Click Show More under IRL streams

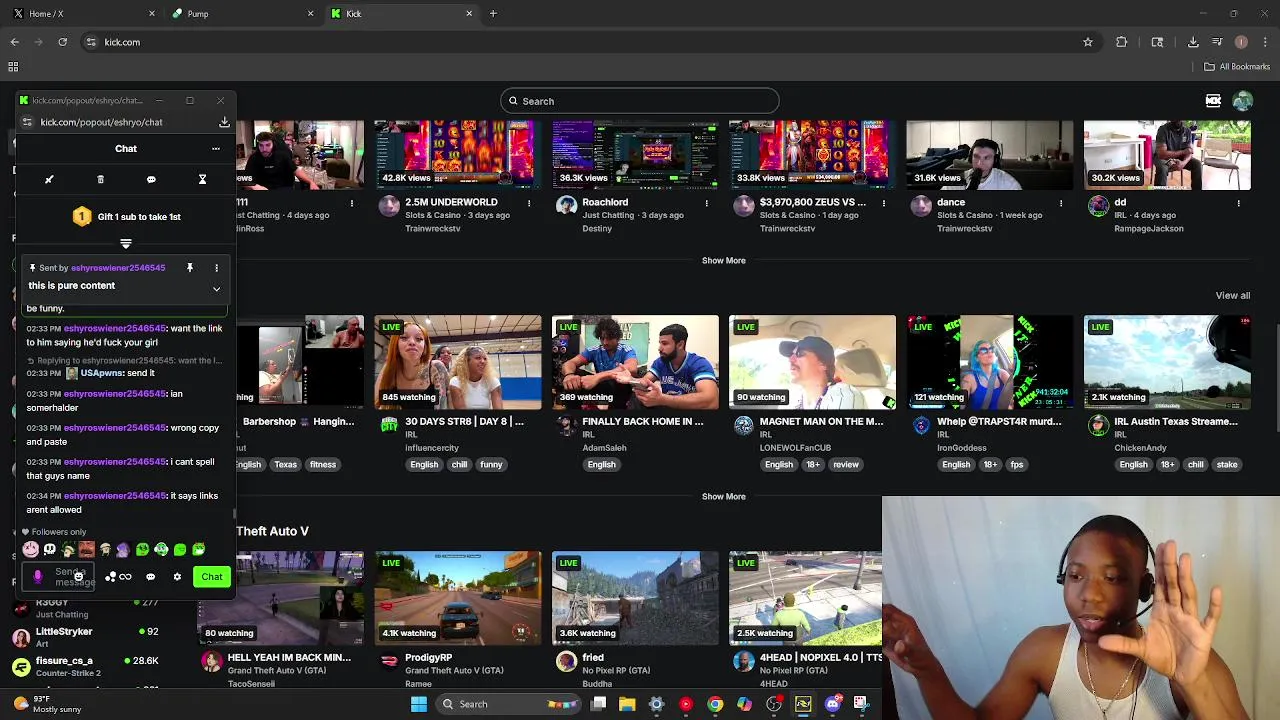coord(723,496)
